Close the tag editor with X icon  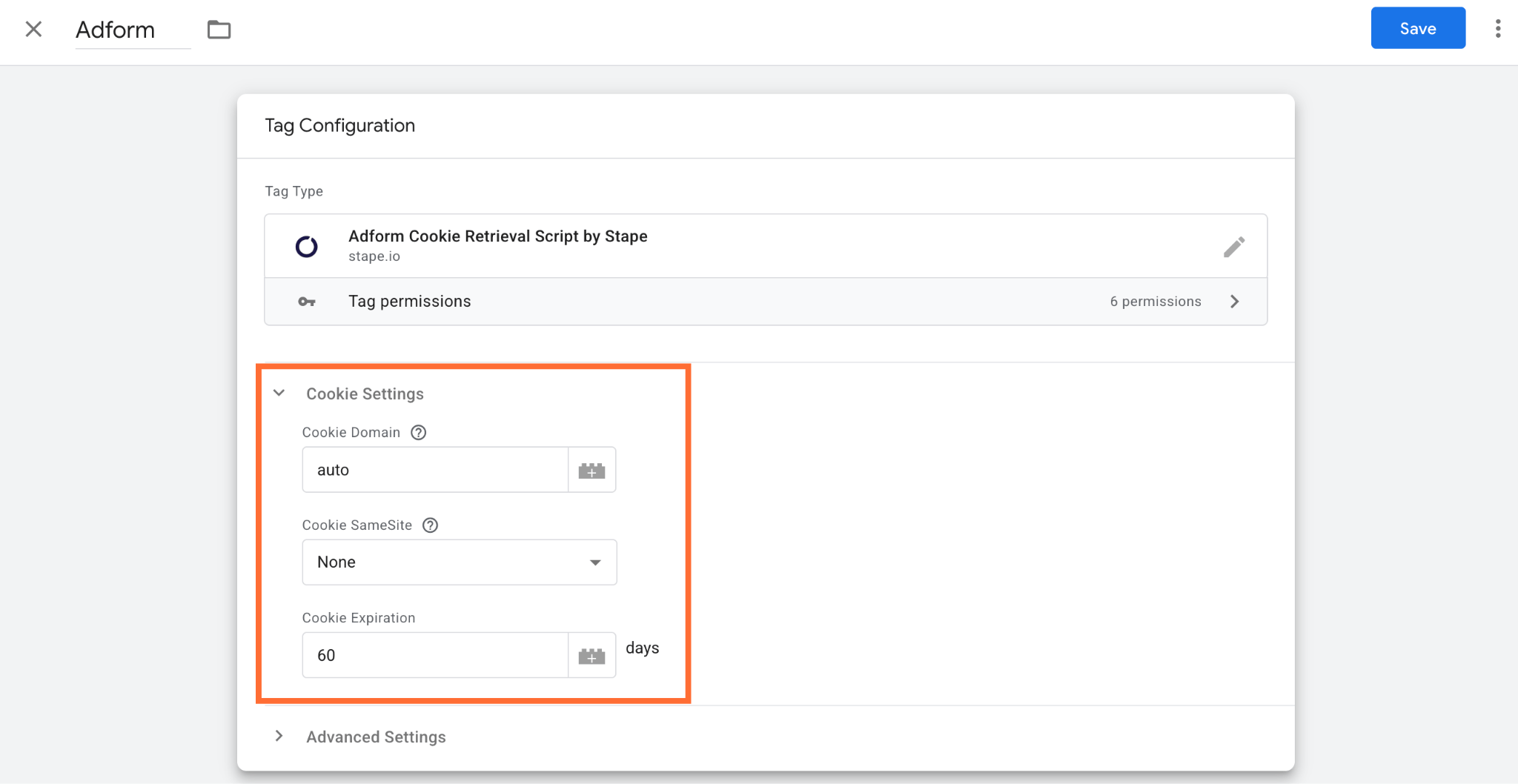tap(33, 29)
